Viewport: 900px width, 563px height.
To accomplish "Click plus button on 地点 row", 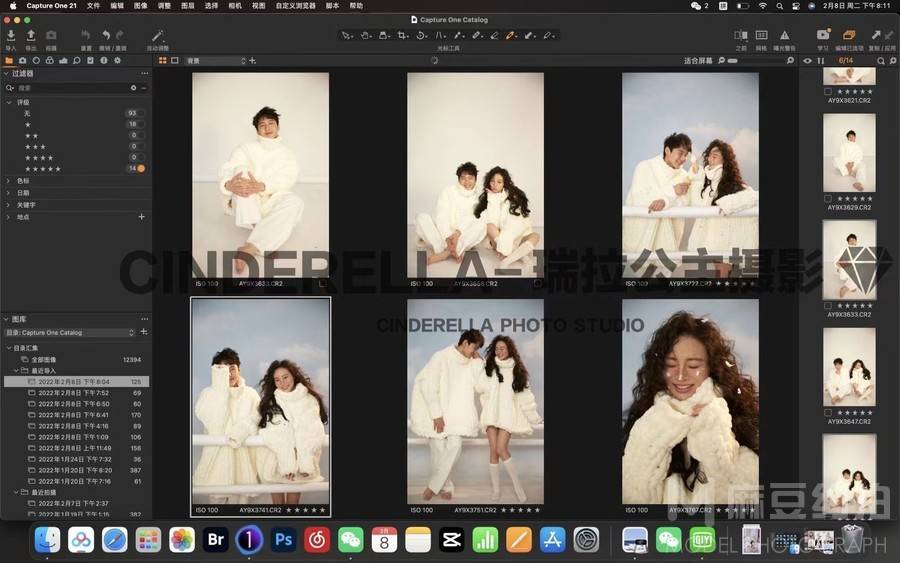I will coord(141,217).
